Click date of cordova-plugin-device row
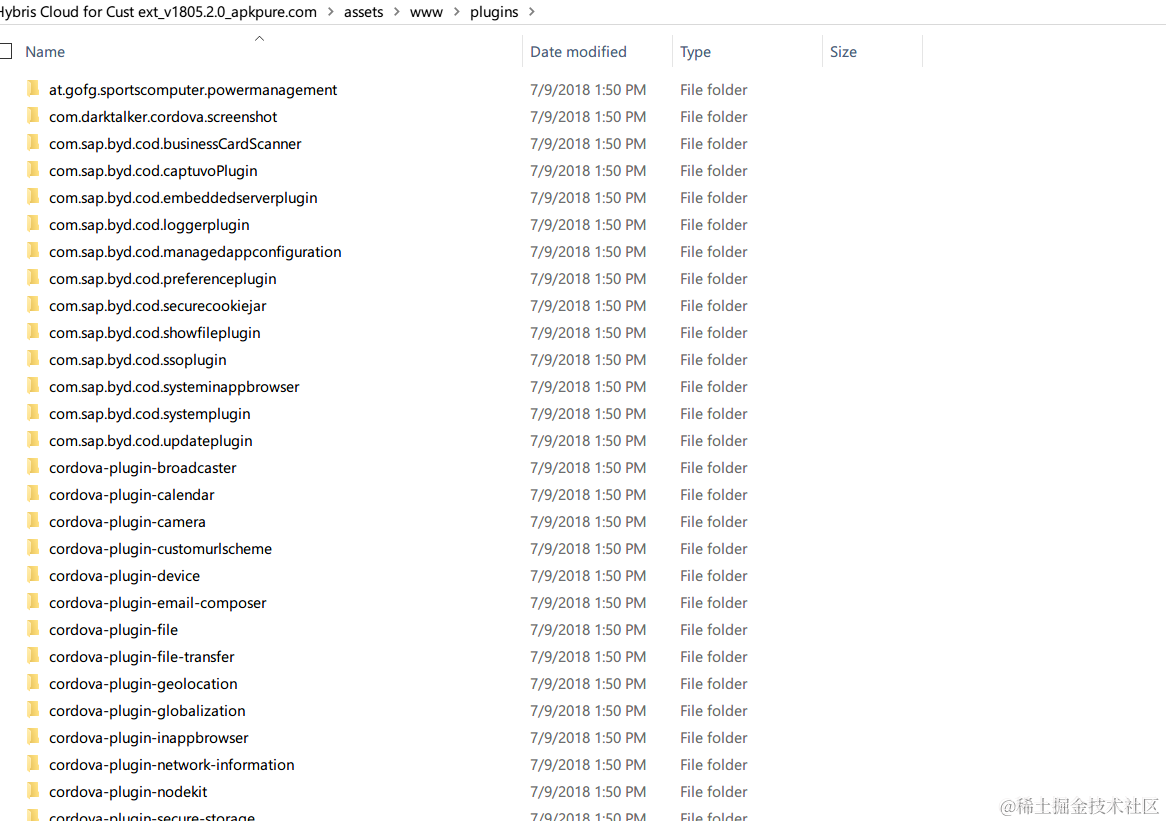This screenshot has width=1166, height=823. 587,575
